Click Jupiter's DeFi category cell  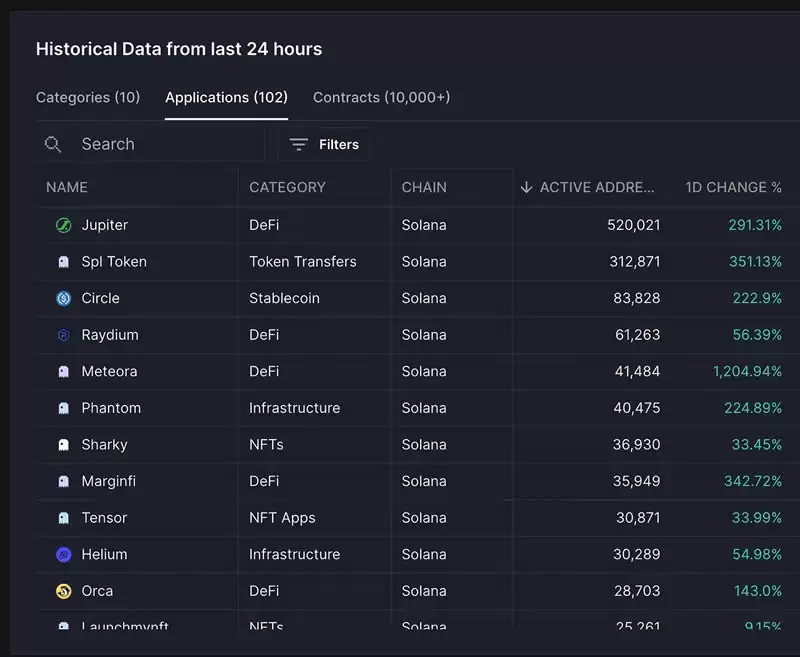click(x=264, y=225)
